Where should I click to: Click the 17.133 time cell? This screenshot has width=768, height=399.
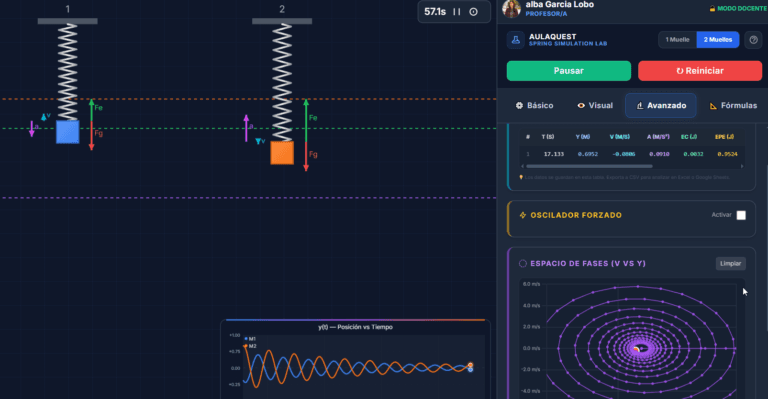[x=553, y=154]
